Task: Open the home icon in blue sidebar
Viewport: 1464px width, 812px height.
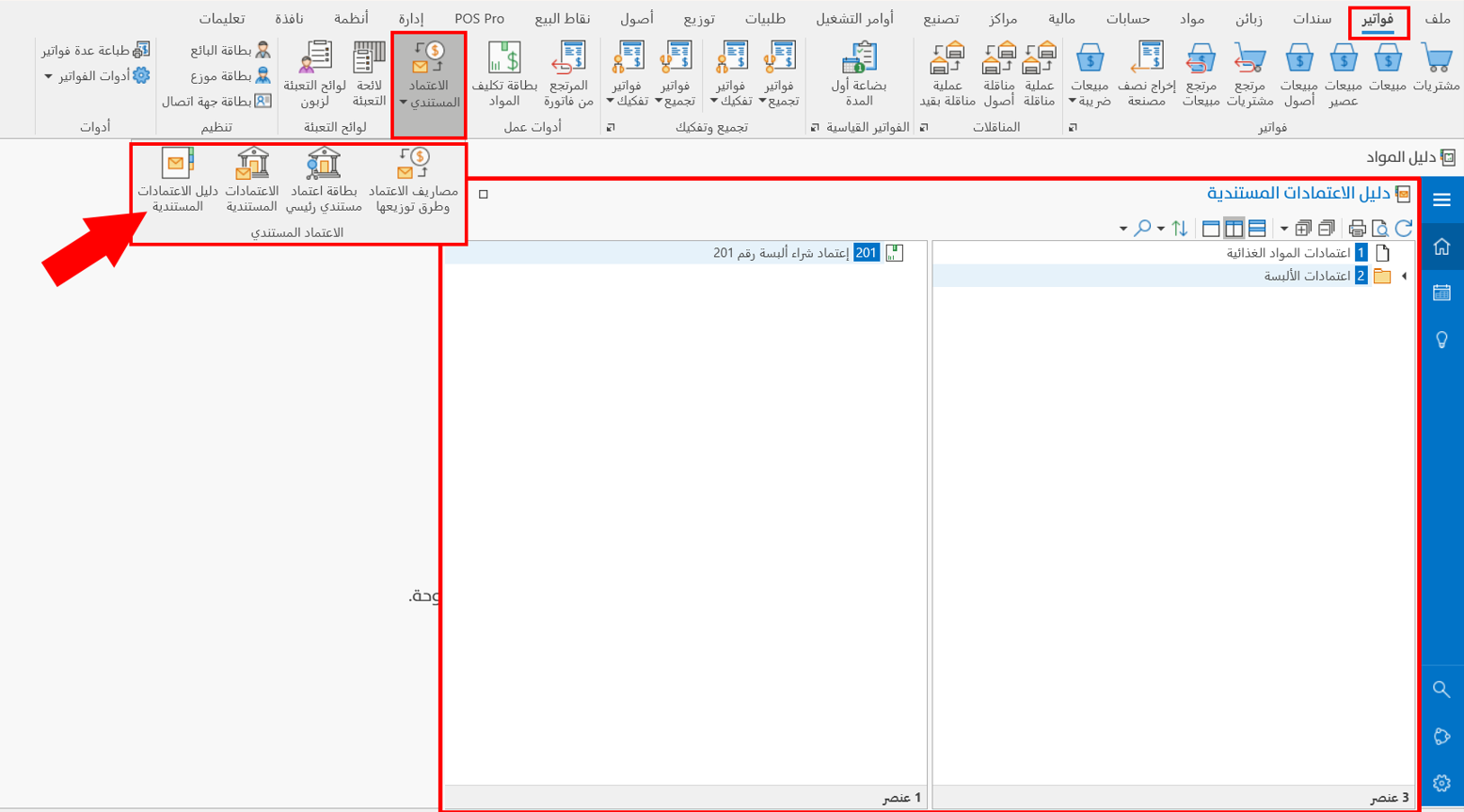Action: tap(1441, 247)
